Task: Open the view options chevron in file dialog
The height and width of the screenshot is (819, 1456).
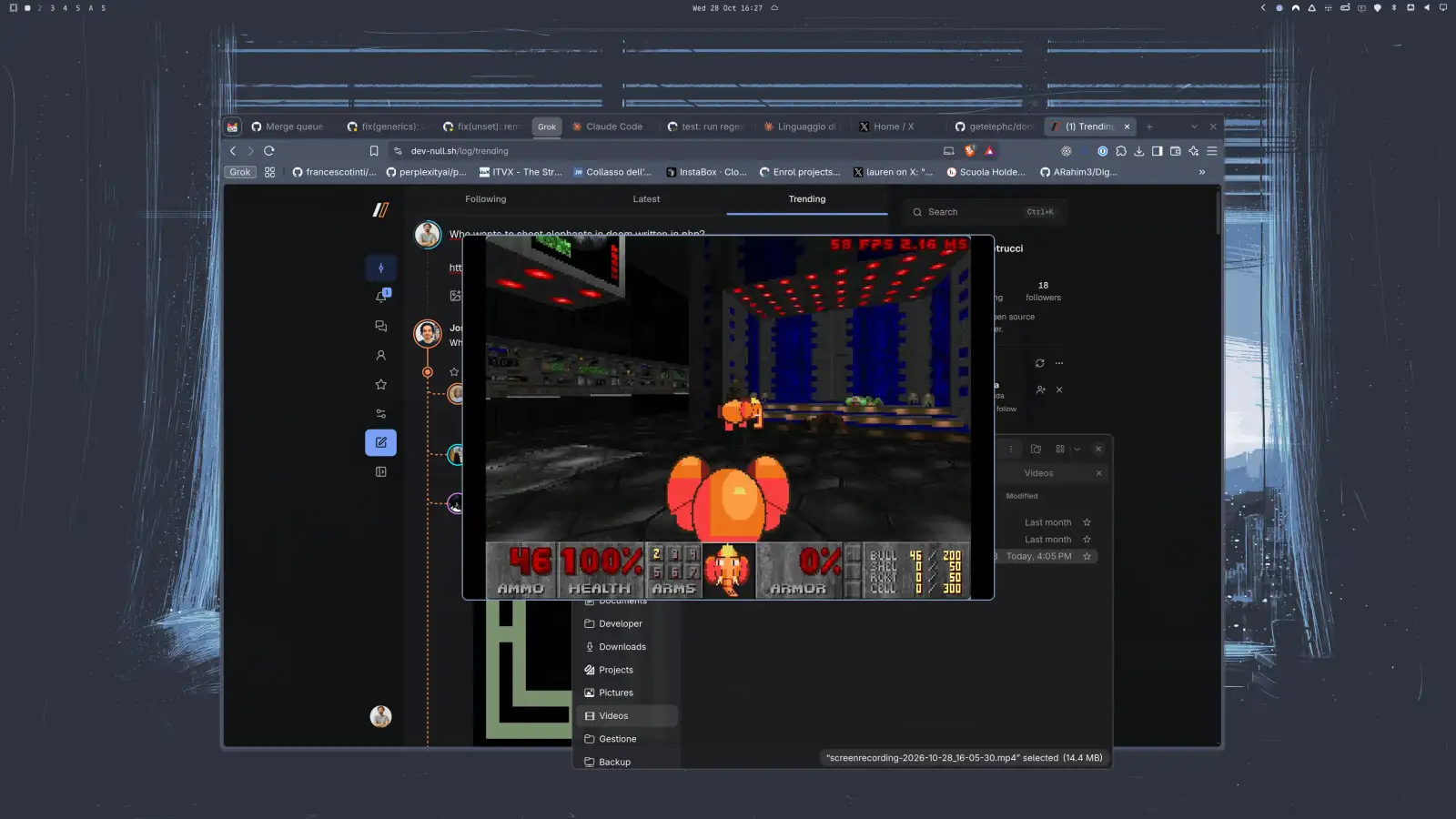Action: (x=1077, y=449)
